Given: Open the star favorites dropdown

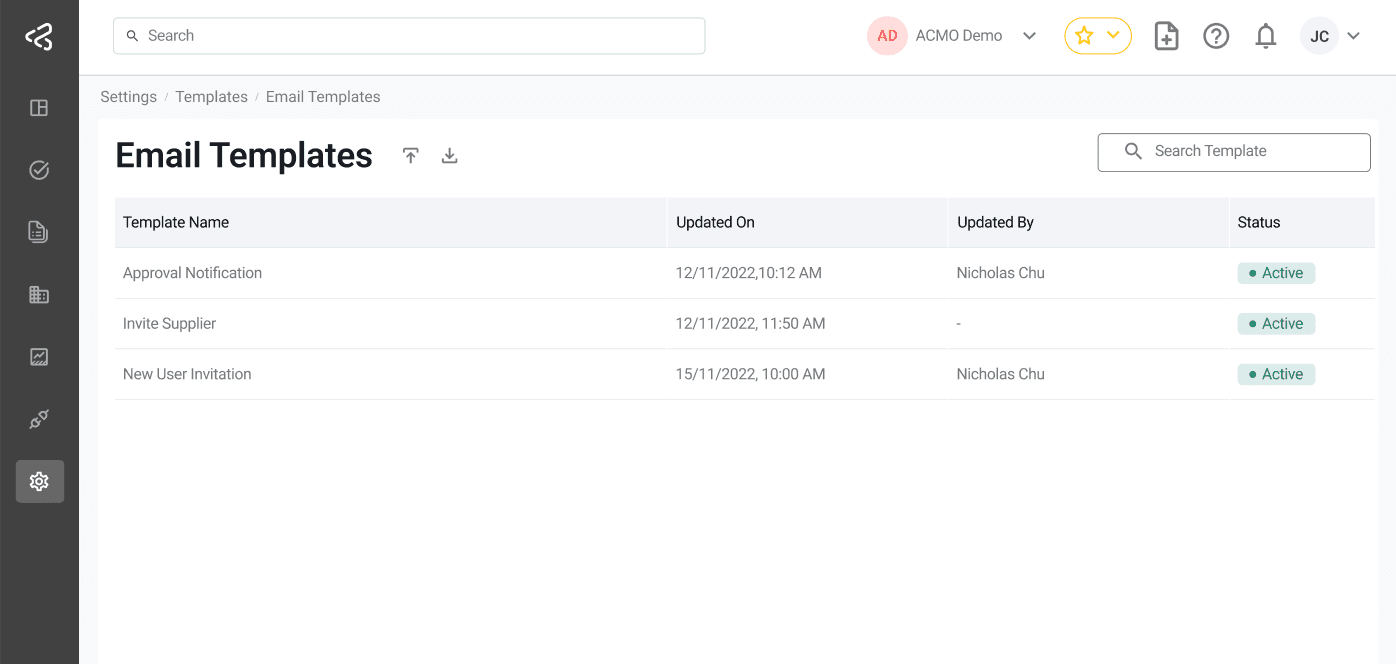Looking at the screenshot, I should click(x=1098, y=36).
